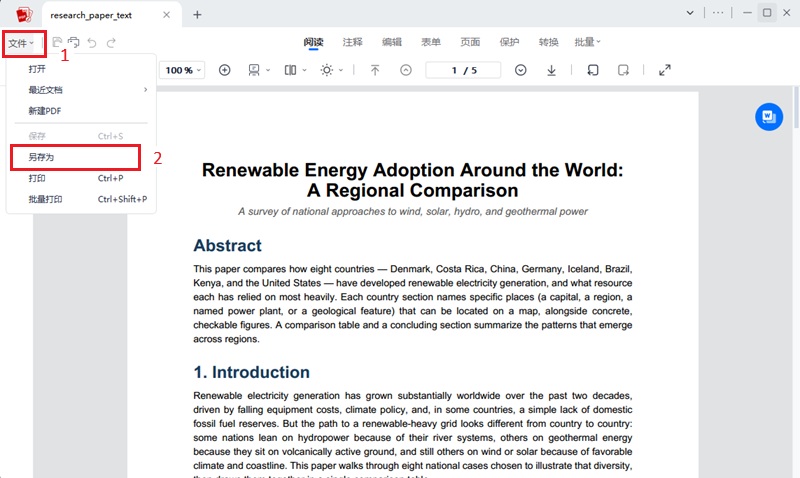Open the 文件 menu button
This screenshot has width=800, height=478.
pyautogui.click(x=21, y=43)
